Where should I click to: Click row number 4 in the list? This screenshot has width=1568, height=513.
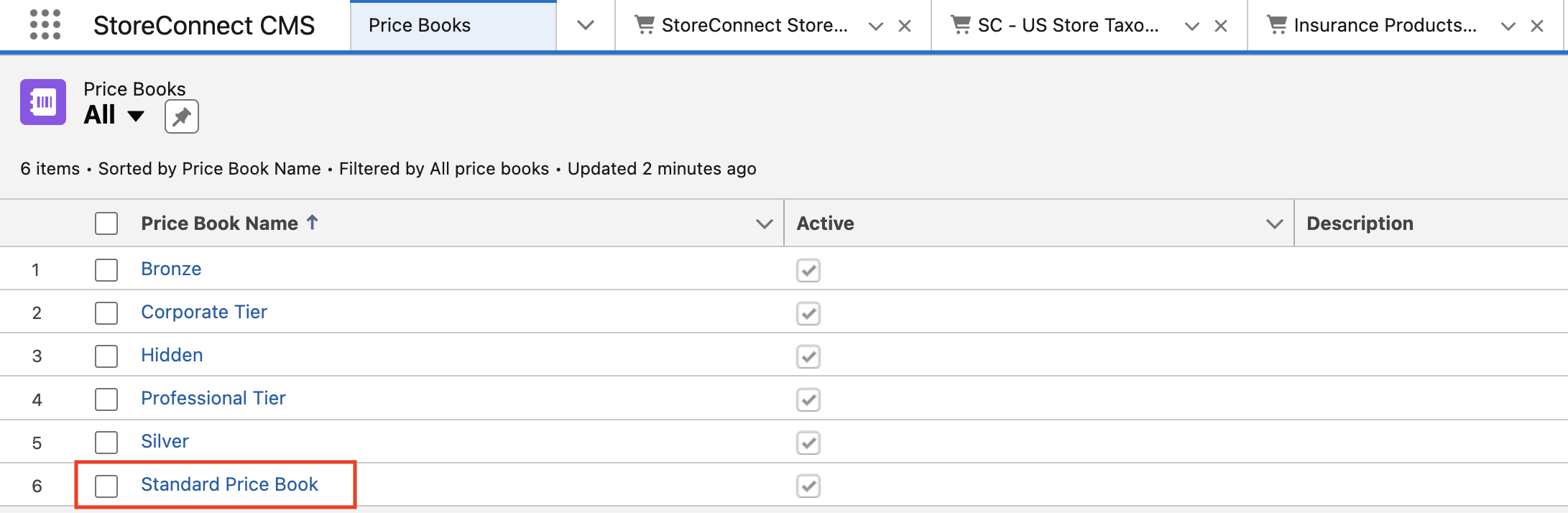coord(37,399)
